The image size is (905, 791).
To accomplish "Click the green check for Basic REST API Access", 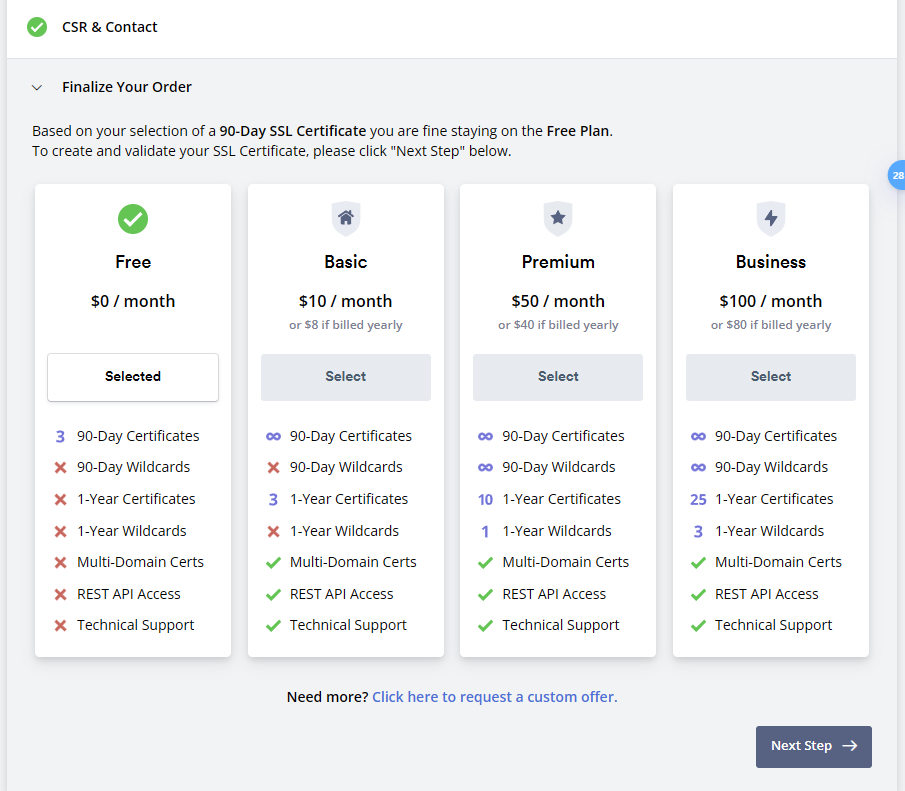I will pyautogui.click(x=274, y=594).
